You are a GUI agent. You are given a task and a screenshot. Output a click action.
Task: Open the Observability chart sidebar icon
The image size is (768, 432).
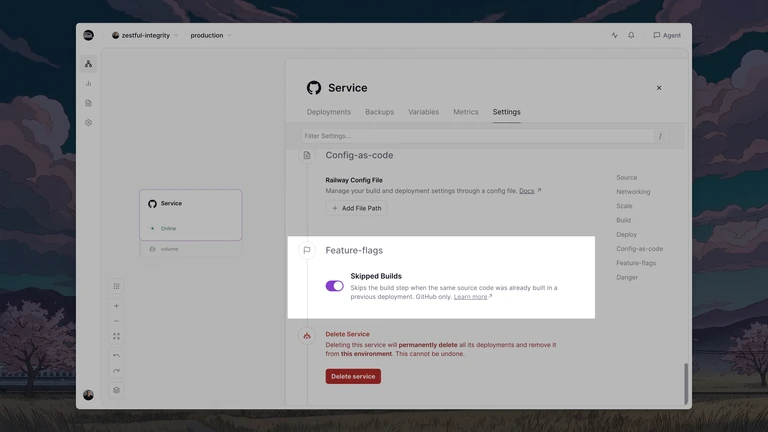coord(88,83)
